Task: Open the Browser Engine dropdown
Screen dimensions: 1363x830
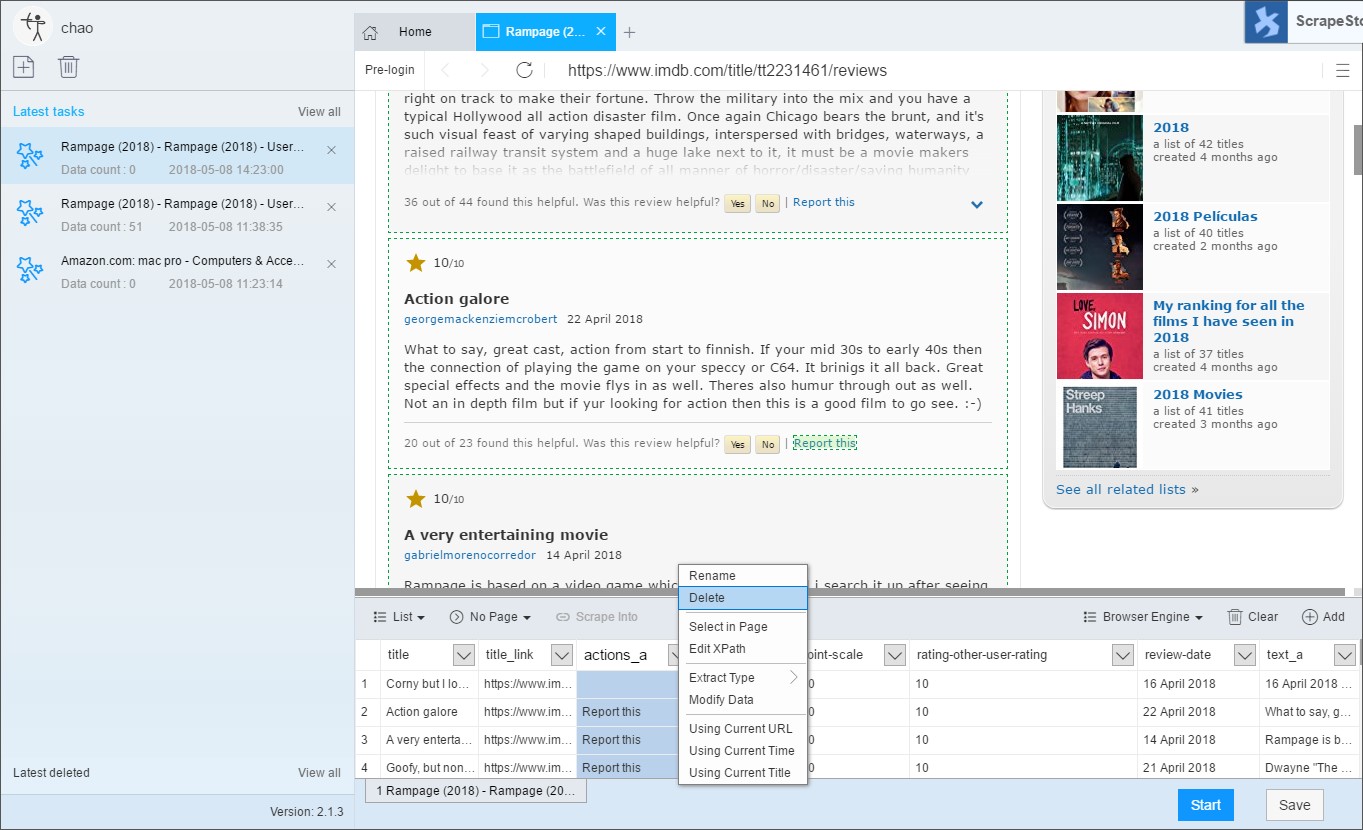Action: tap(1143, 617)
